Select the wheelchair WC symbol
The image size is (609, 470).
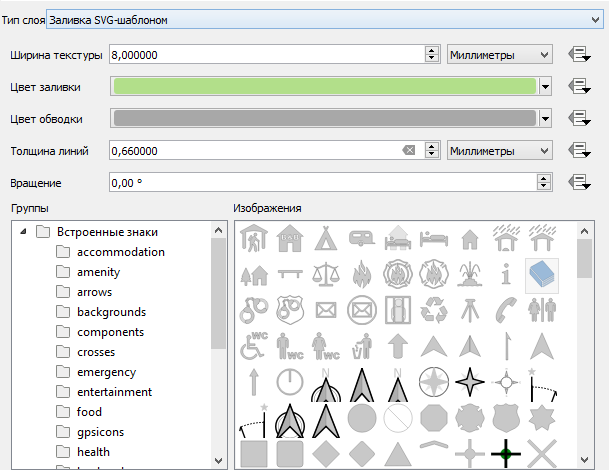point(253,346)
